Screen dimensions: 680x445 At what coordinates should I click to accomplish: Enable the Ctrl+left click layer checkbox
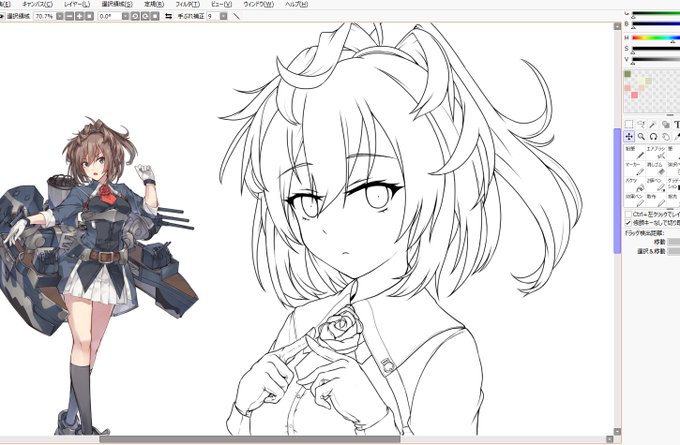coord(628,214)
